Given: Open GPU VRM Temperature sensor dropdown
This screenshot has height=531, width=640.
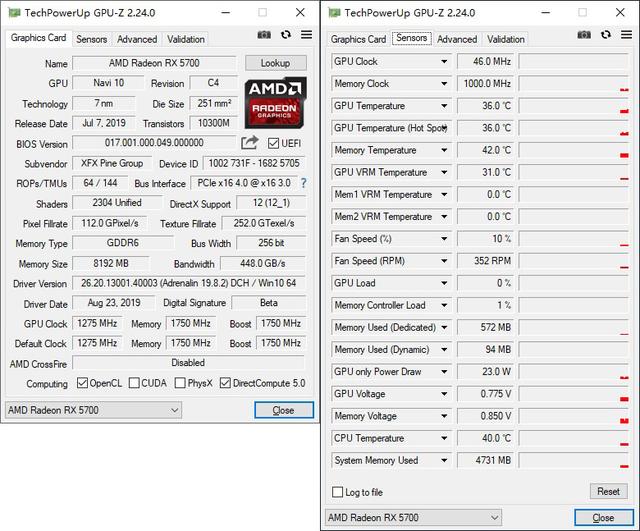Looking at the screenshot, I should (444, 172).
